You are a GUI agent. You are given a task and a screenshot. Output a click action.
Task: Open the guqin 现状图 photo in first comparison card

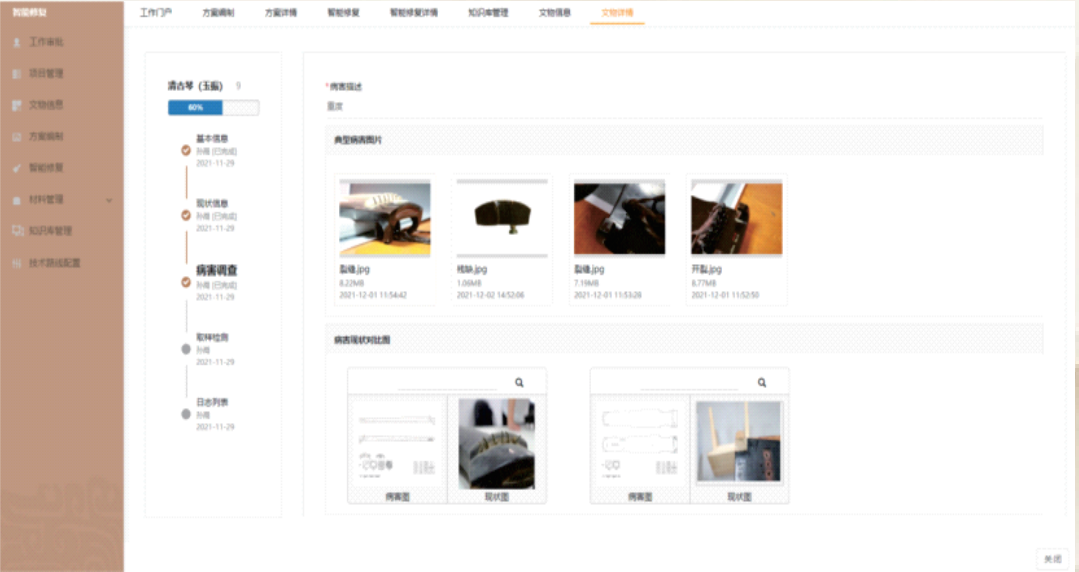(497, 444)
